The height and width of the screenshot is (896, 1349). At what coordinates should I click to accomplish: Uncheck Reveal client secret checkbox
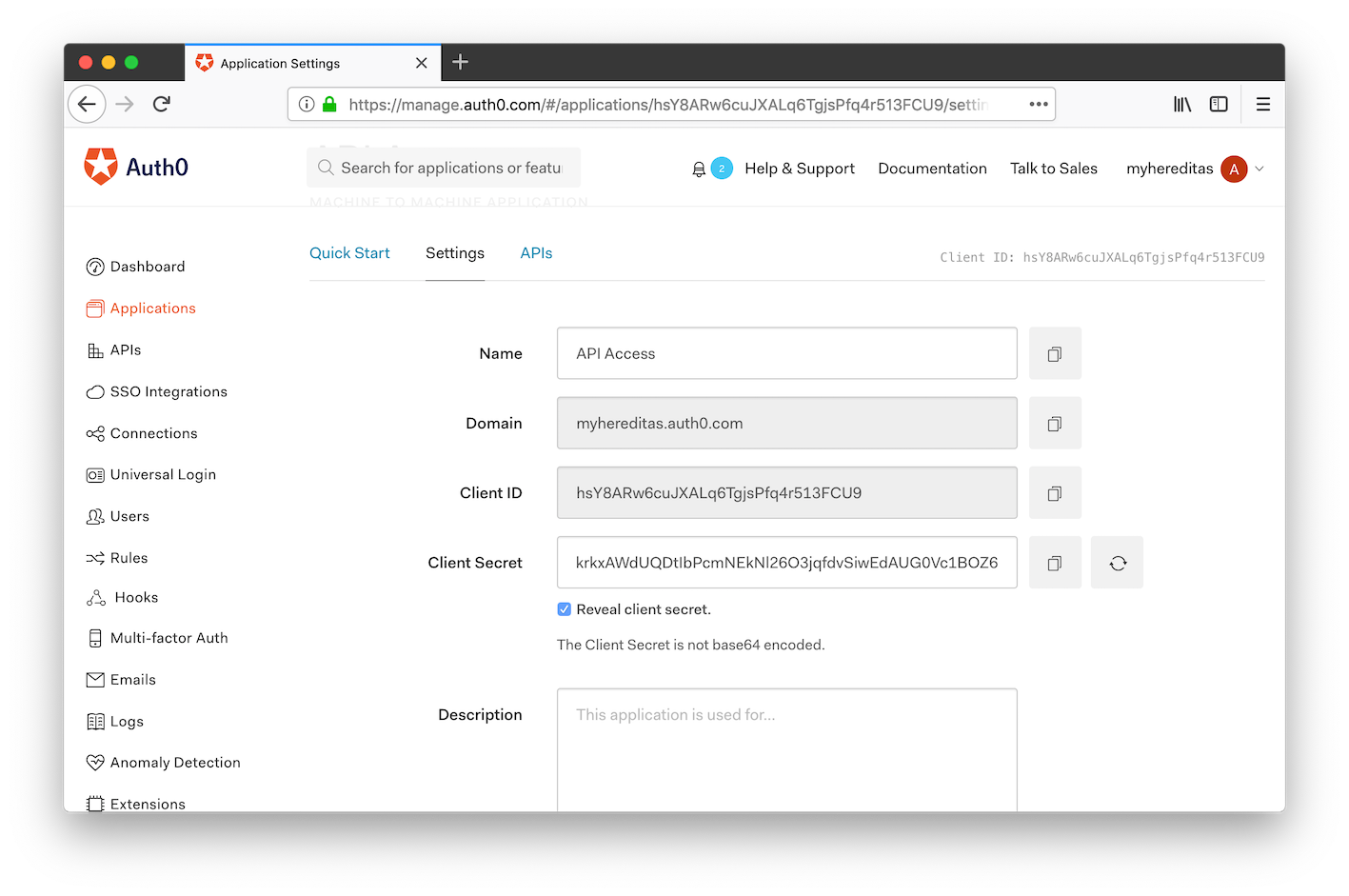(x=565, y=609)
